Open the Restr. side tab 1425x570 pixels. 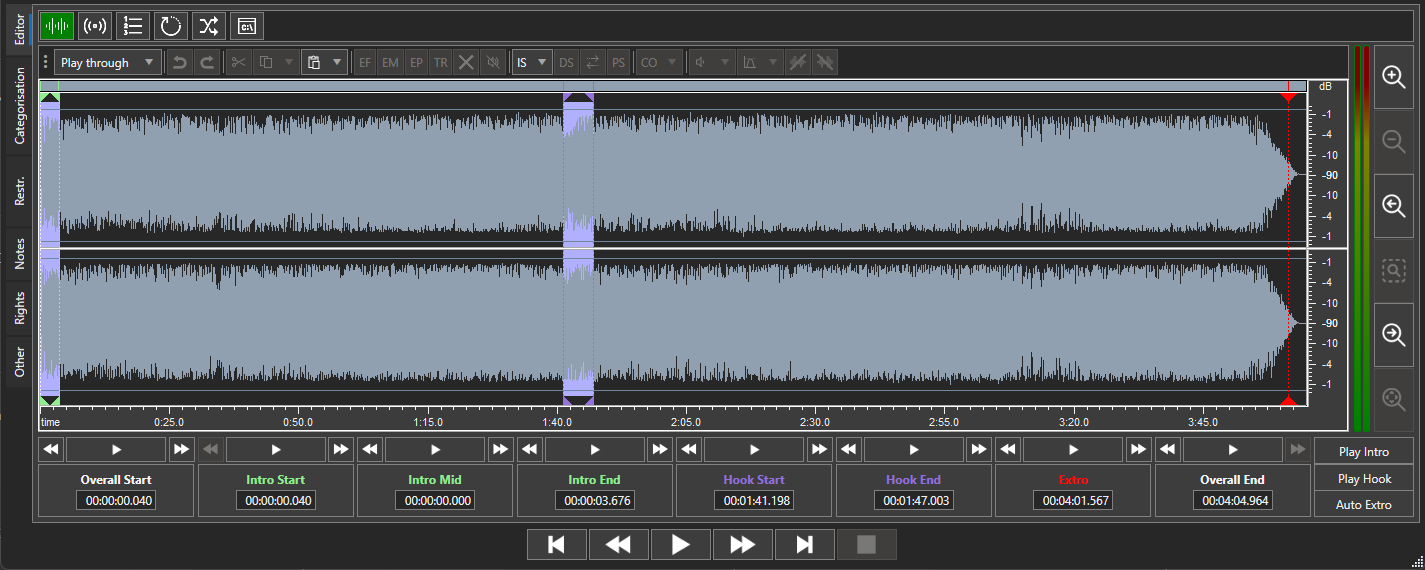19,190
